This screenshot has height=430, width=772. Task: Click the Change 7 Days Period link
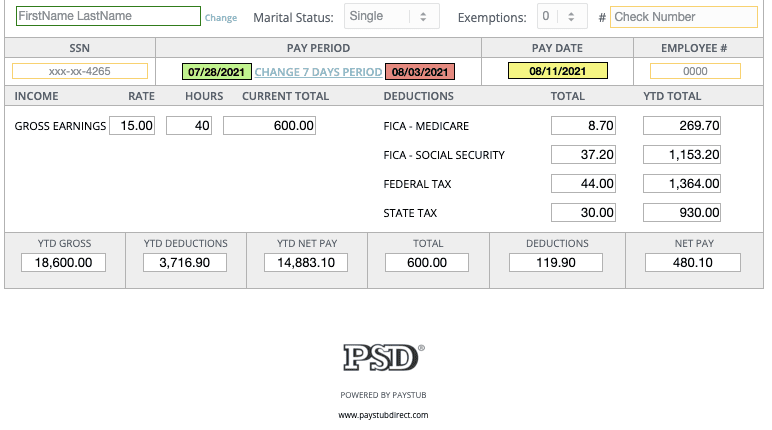[x=318, y=72]
